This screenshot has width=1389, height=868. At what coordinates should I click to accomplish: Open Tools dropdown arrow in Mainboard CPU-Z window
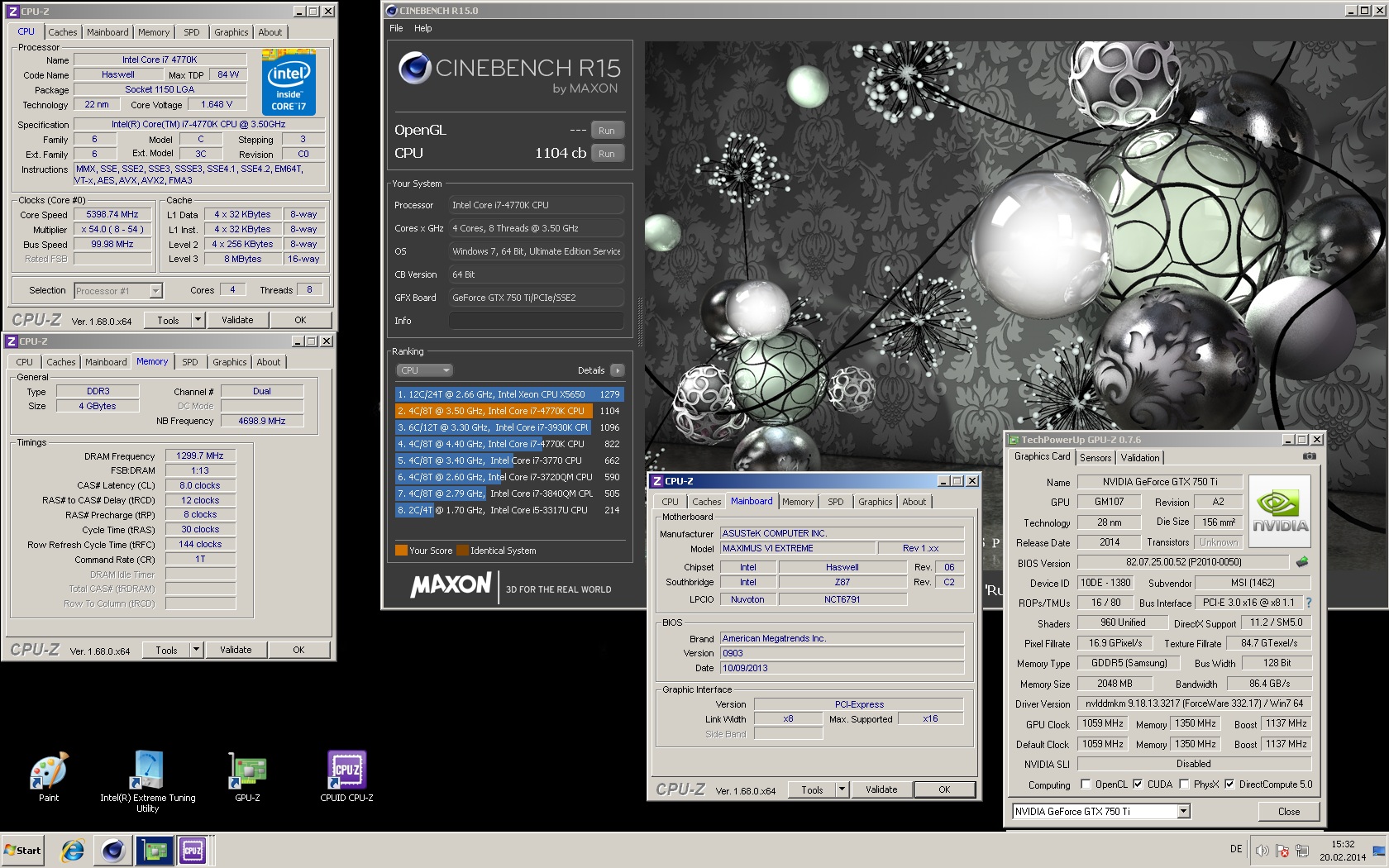pos(842,789)
